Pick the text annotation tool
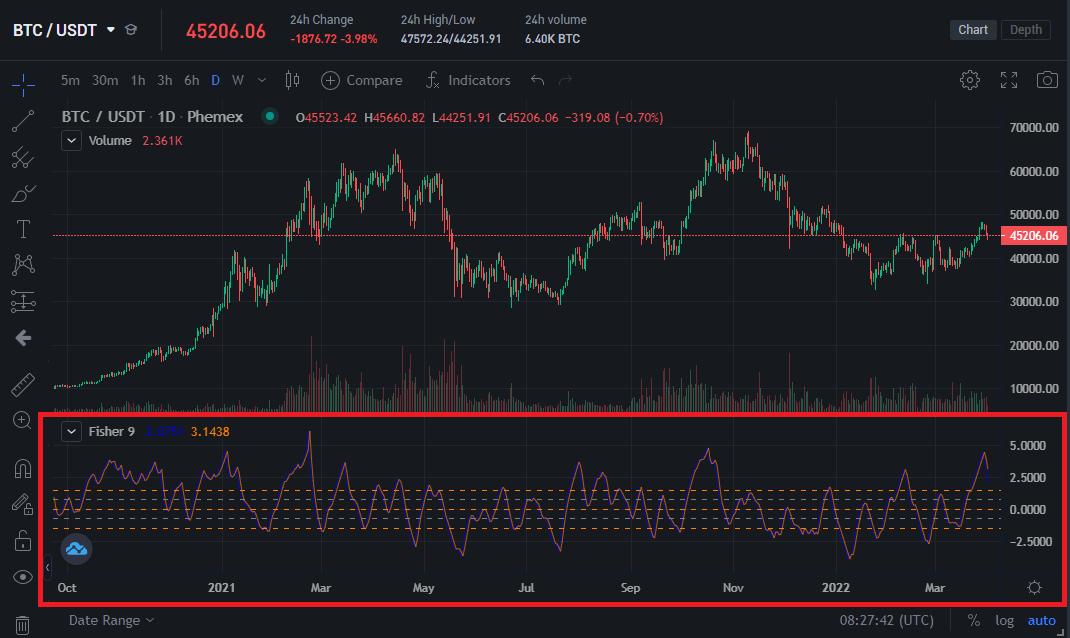This screenshot has width=1070, height=638. [22, 228]
